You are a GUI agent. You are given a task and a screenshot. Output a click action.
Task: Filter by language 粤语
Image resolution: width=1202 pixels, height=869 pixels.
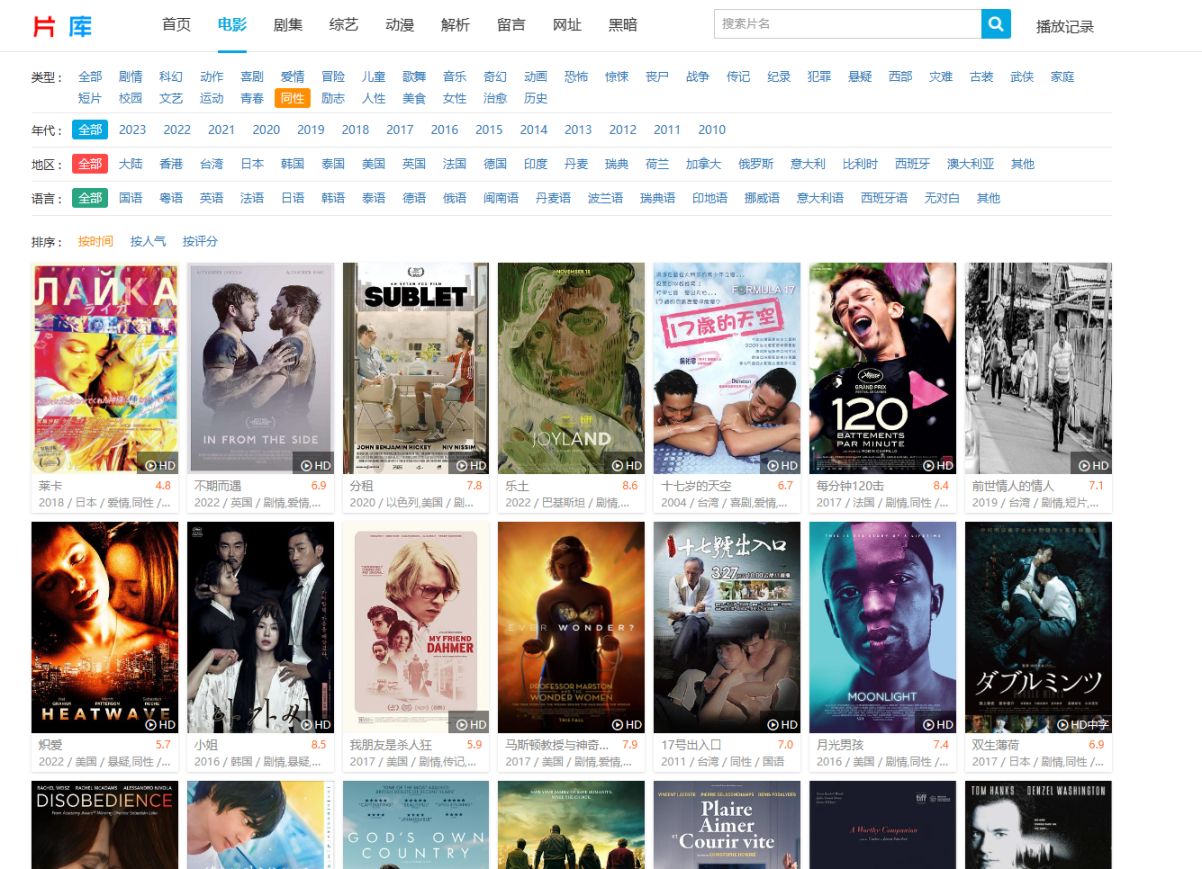pyautogui.click(x=171, y=198)
